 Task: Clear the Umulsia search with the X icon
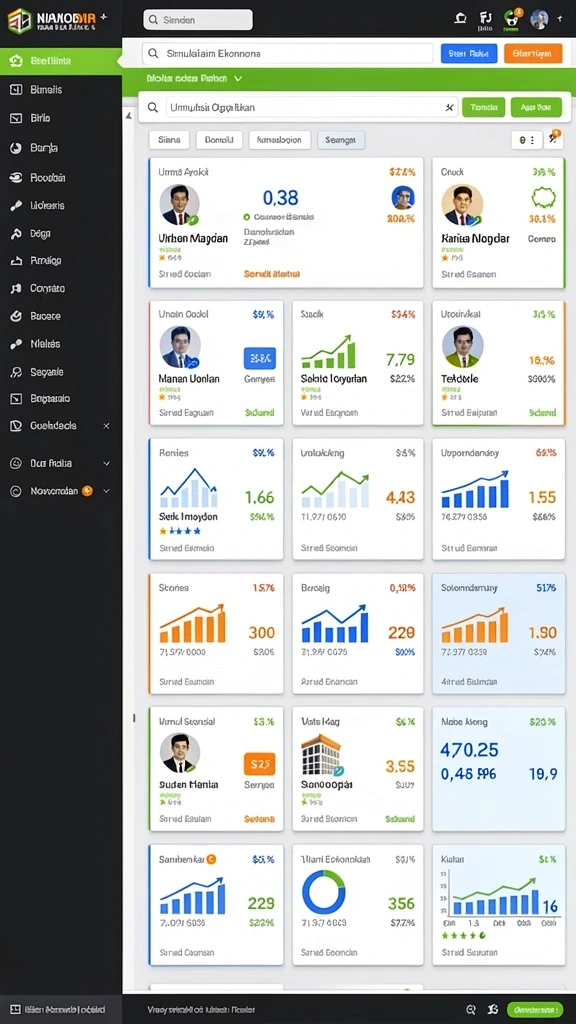449,108
